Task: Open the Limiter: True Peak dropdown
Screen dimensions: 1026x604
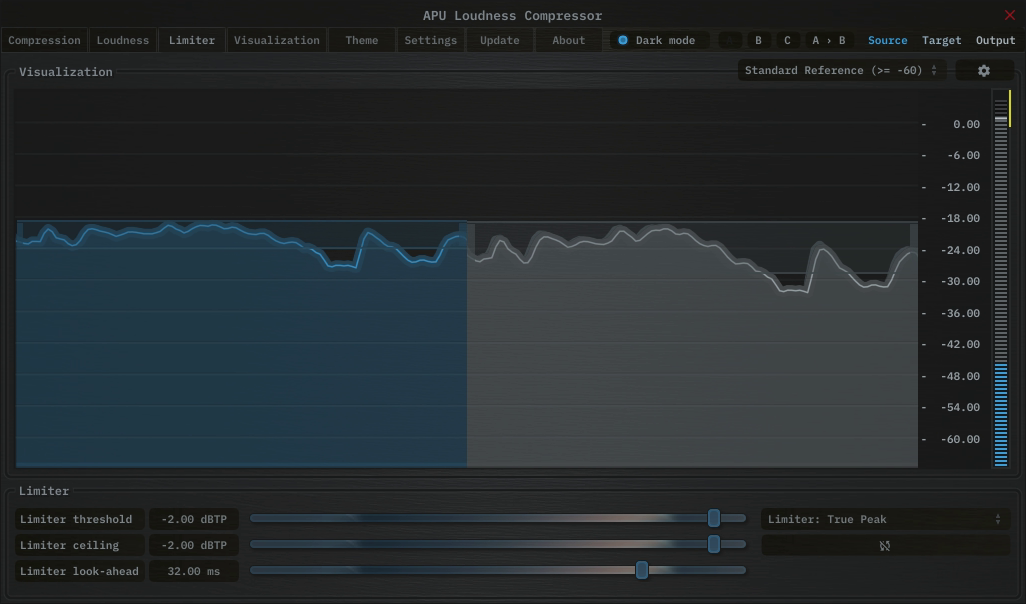Action: coord(885,519)
